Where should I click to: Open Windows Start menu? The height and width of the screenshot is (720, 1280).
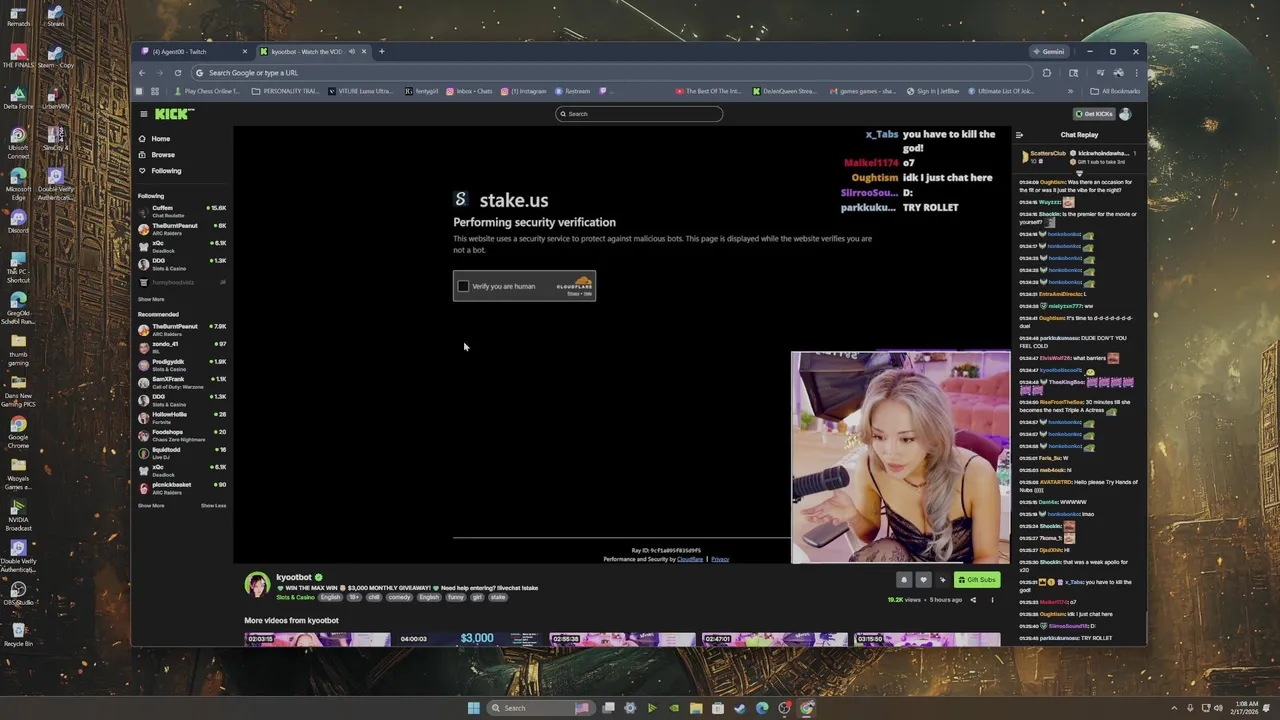tap(473, 708)
